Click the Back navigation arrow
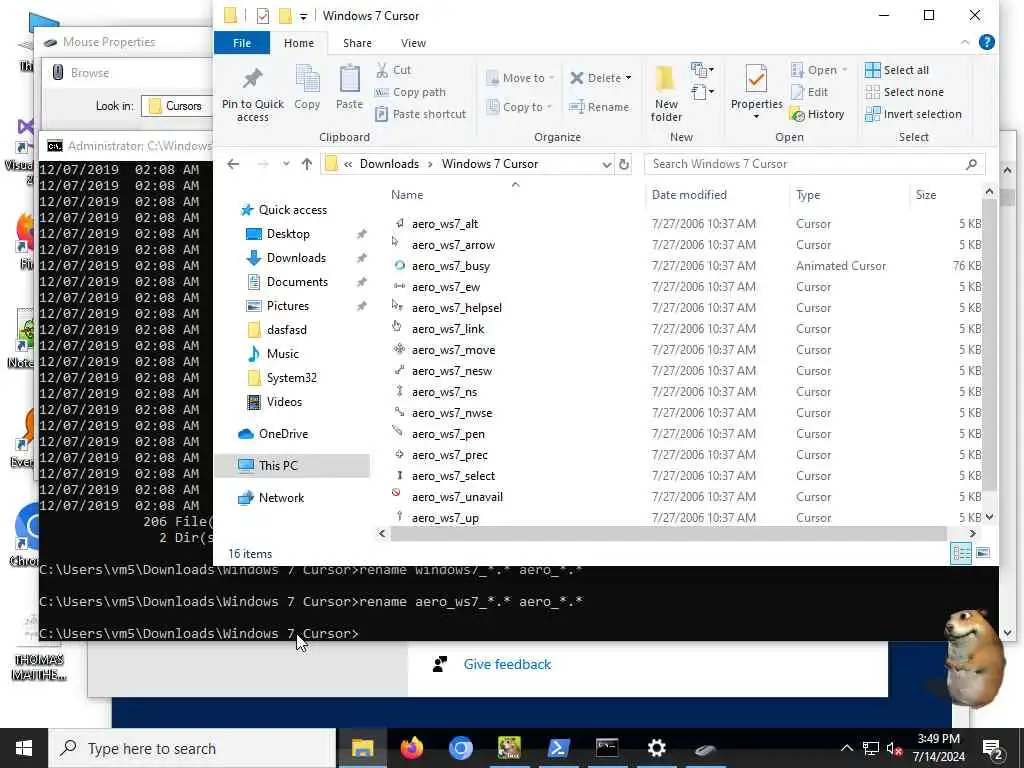Image resolution: width=1024 pixels, height=768 pixels. 233,164
